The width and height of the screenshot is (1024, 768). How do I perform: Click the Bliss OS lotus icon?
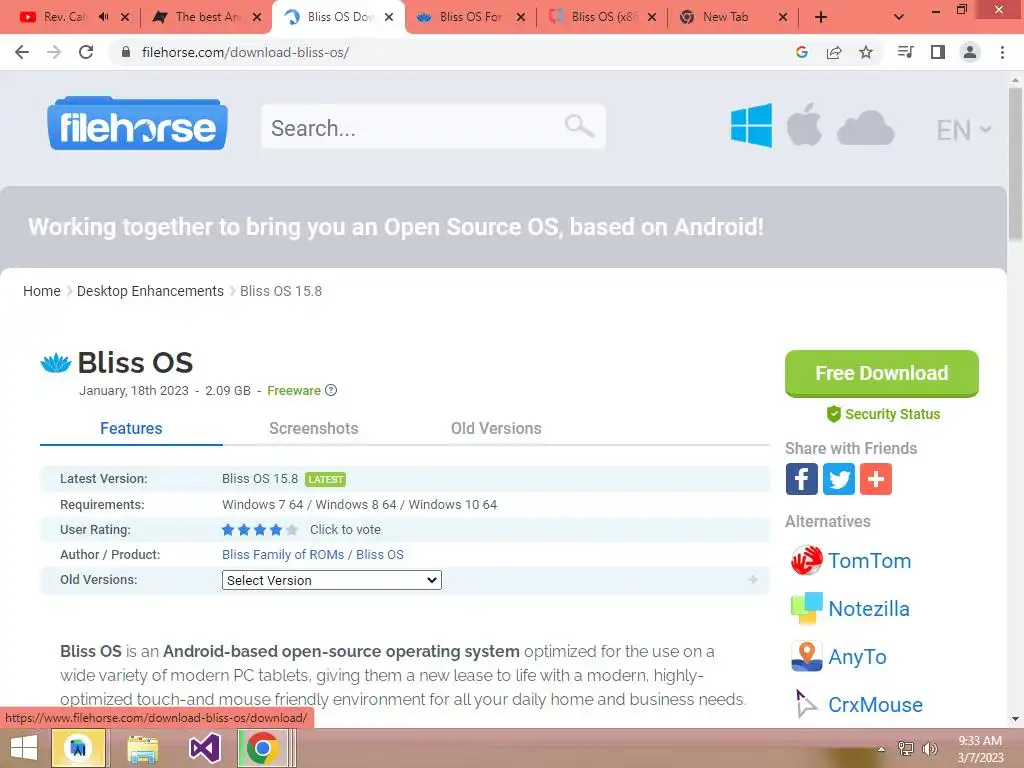coord(56,362)
